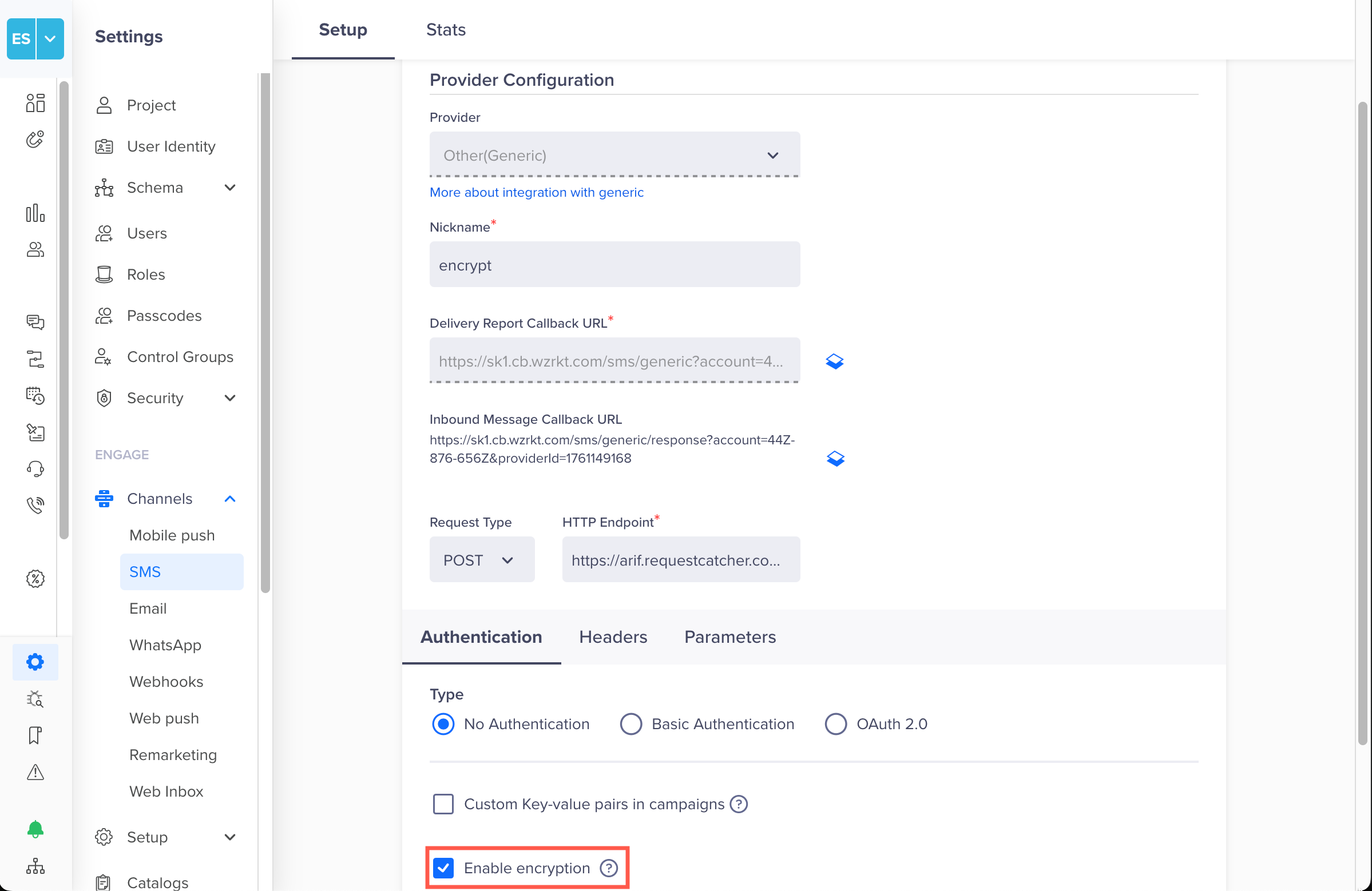Image resolution: width=1372 pixels, height=891 pixels.
Task: Open the Headers tab
Action: (x=613, y=637)
